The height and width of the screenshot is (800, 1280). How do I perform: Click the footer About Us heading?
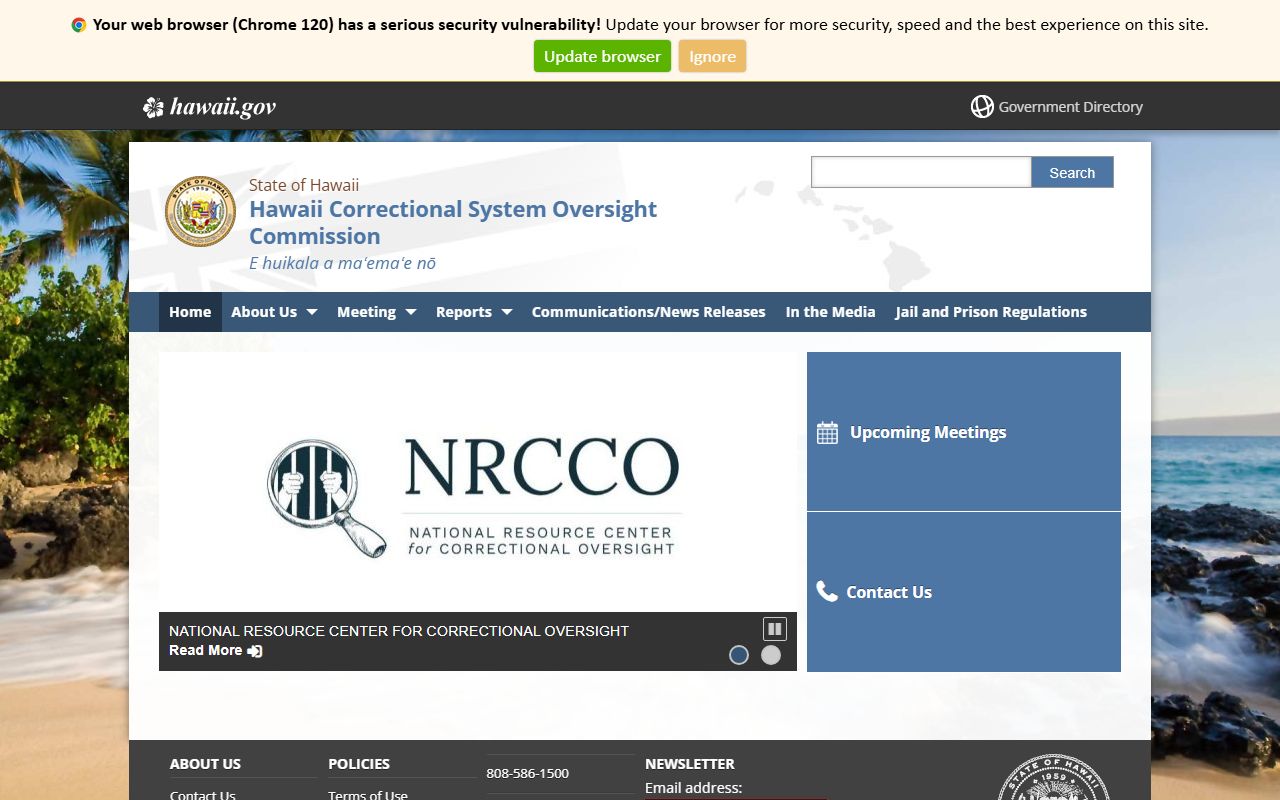[205, 763]
